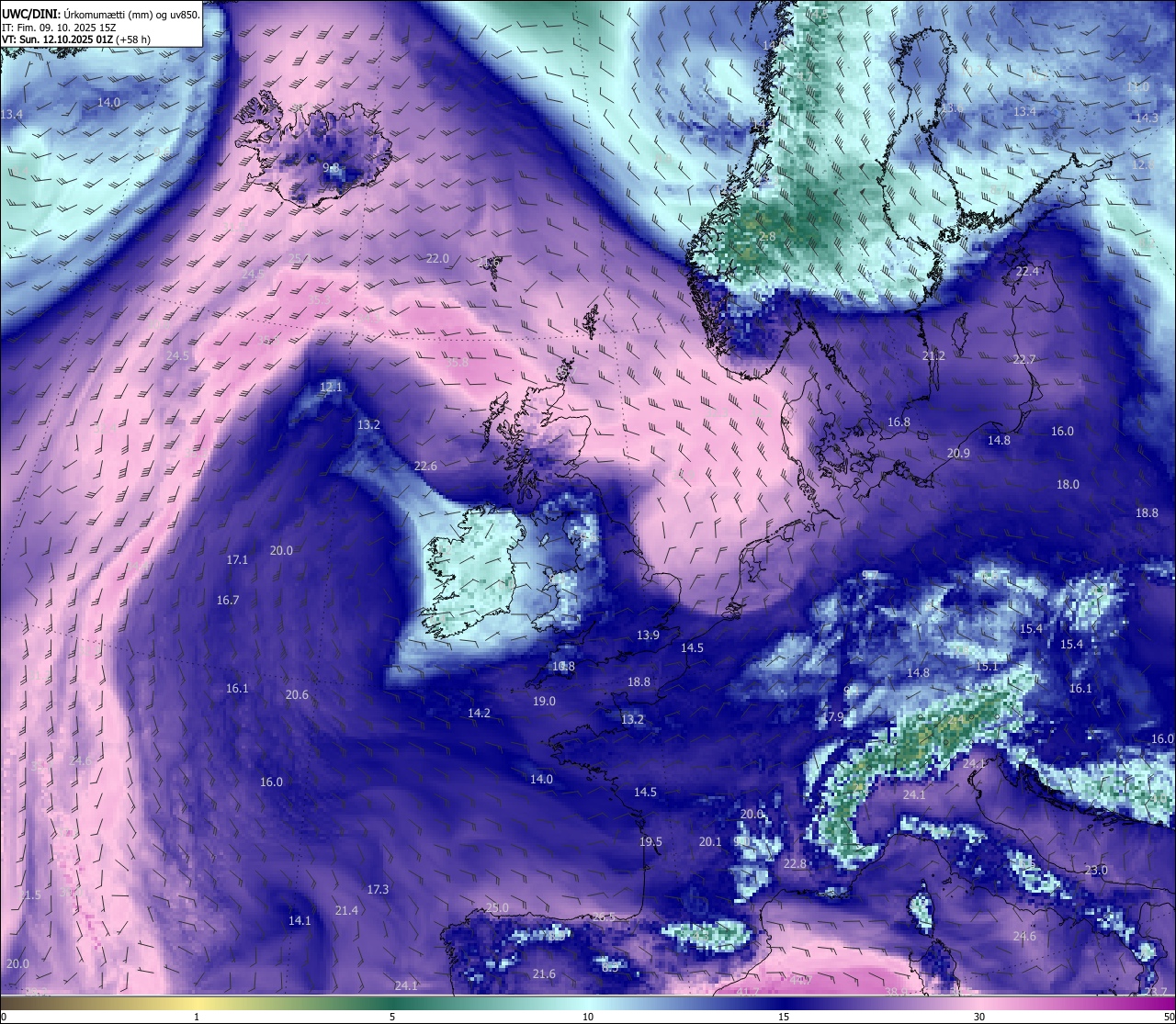Click the 22.6 value northwest of Ireland
This screenshot has height=1024, width=1176.
pyautogui.click(x=425, y=467)
